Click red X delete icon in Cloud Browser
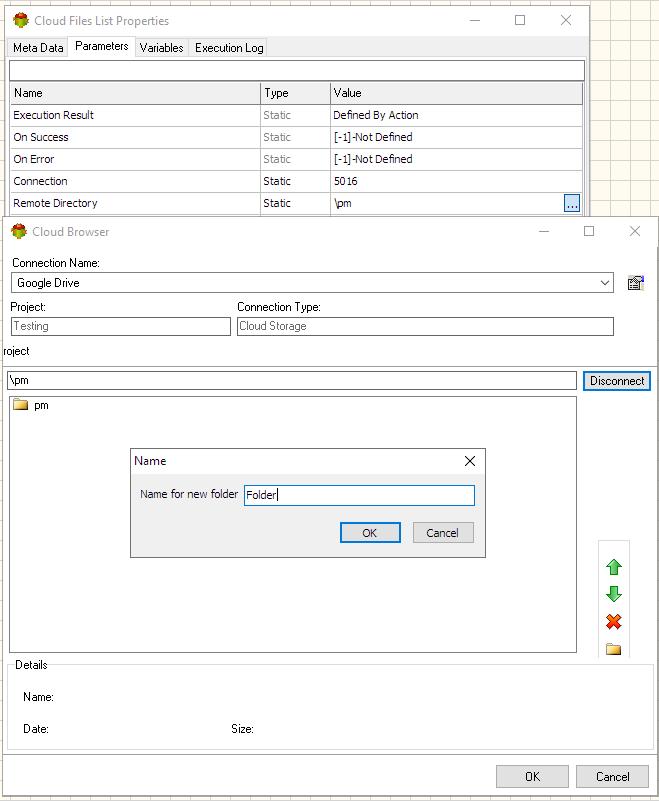Viewport: 659px width, 801px height. (614, 622)
